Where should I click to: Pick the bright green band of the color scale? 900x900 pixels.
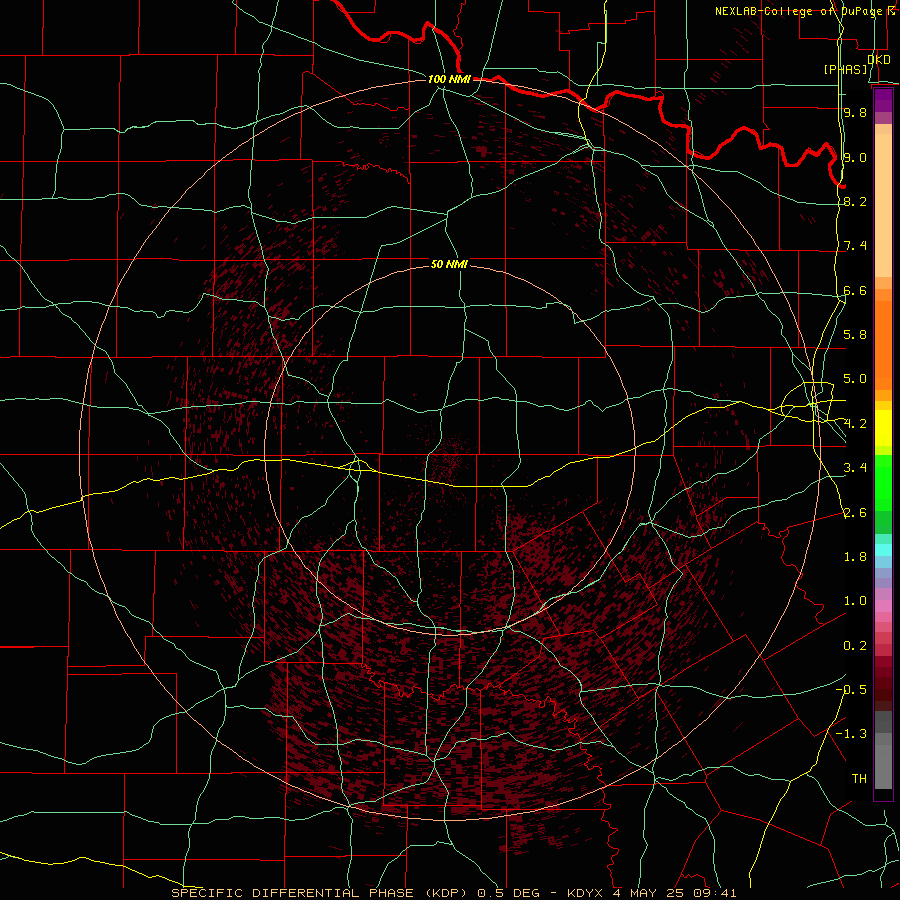[x=883, y=482]
